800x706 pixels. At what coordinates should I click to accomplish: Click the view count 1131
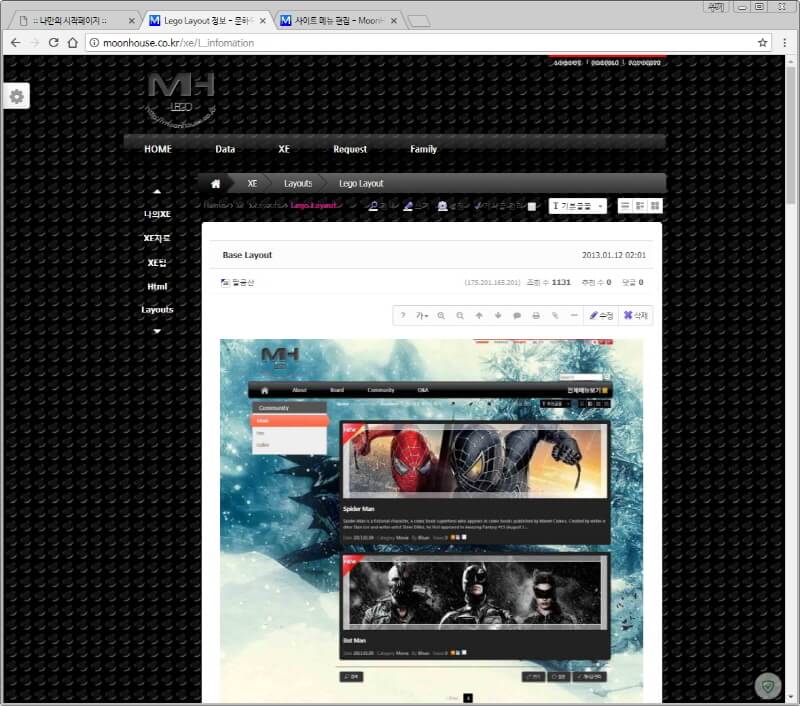click(x=561, y=283)
